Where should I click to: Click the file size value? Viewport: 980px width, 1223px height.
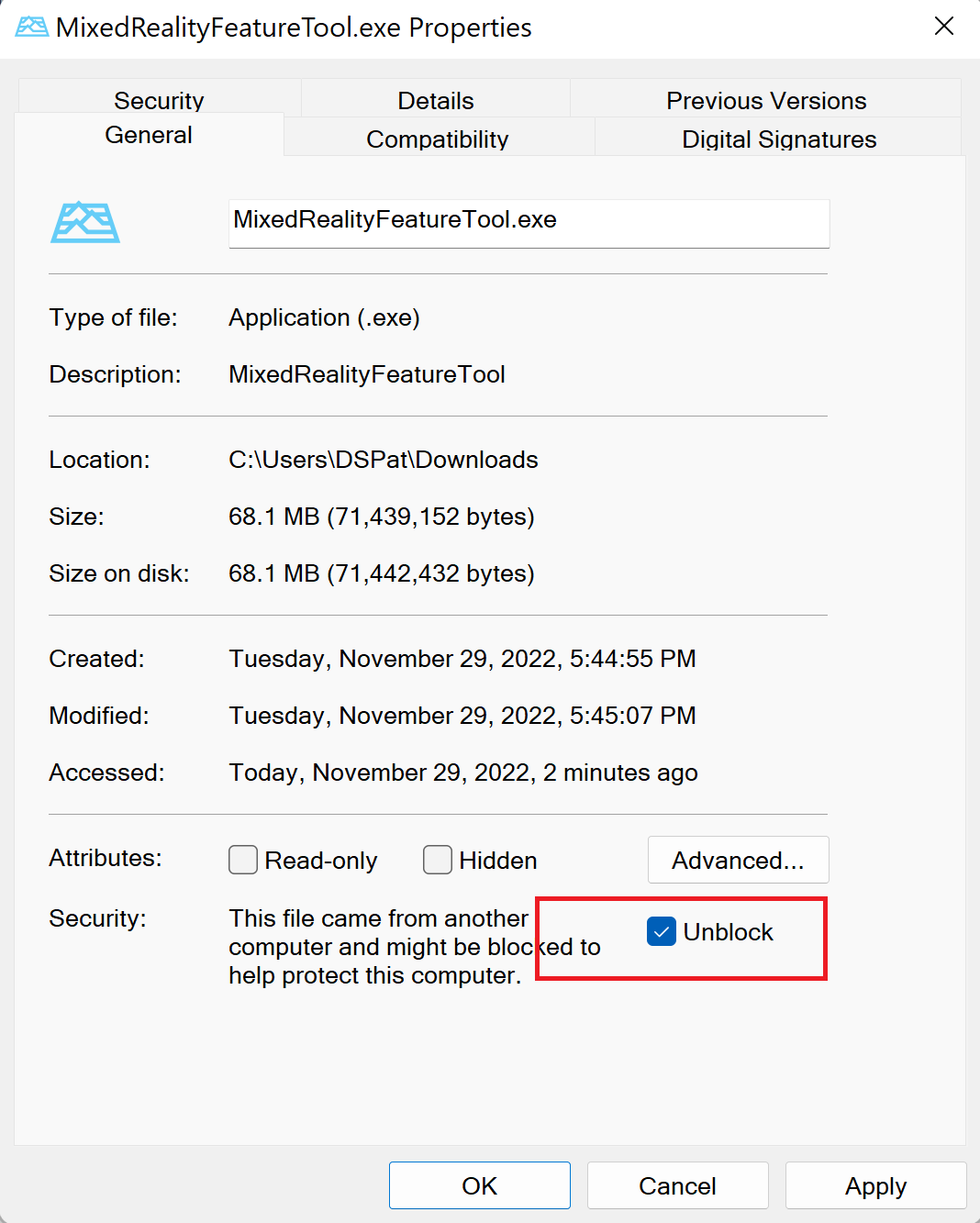(382, 517)
